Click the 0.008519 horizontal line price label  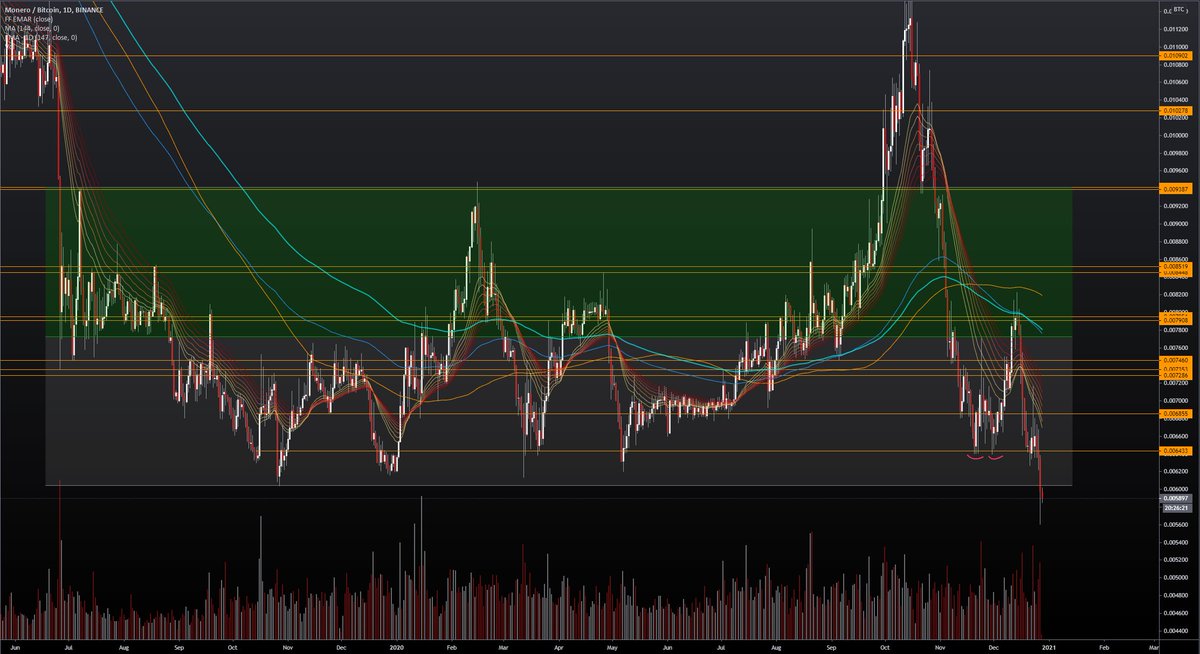click(1176, 266)
